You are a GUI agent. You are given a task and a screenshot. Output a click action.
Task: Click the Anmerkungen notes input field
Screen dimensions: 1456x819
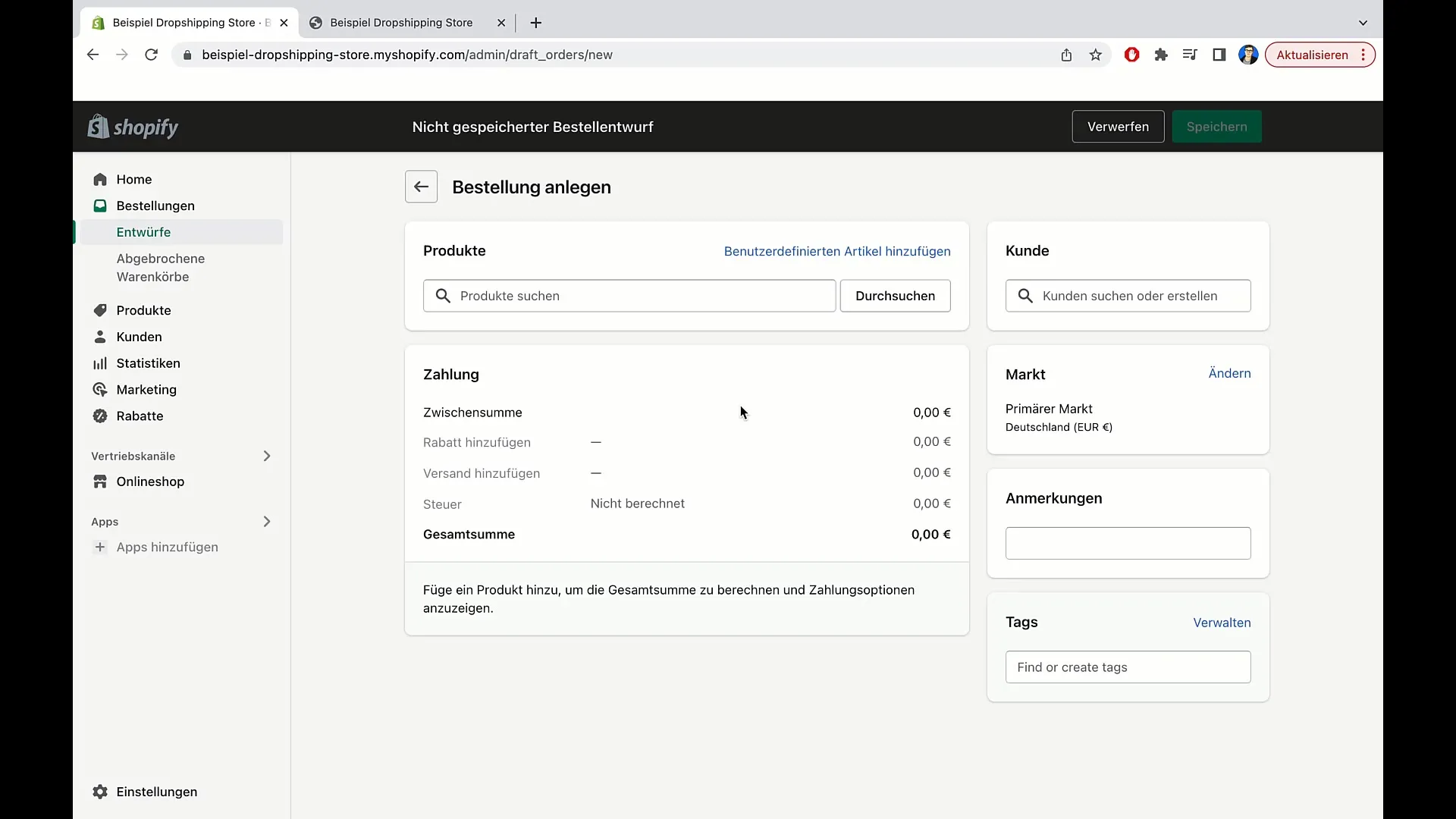[x=1128, y=542]
